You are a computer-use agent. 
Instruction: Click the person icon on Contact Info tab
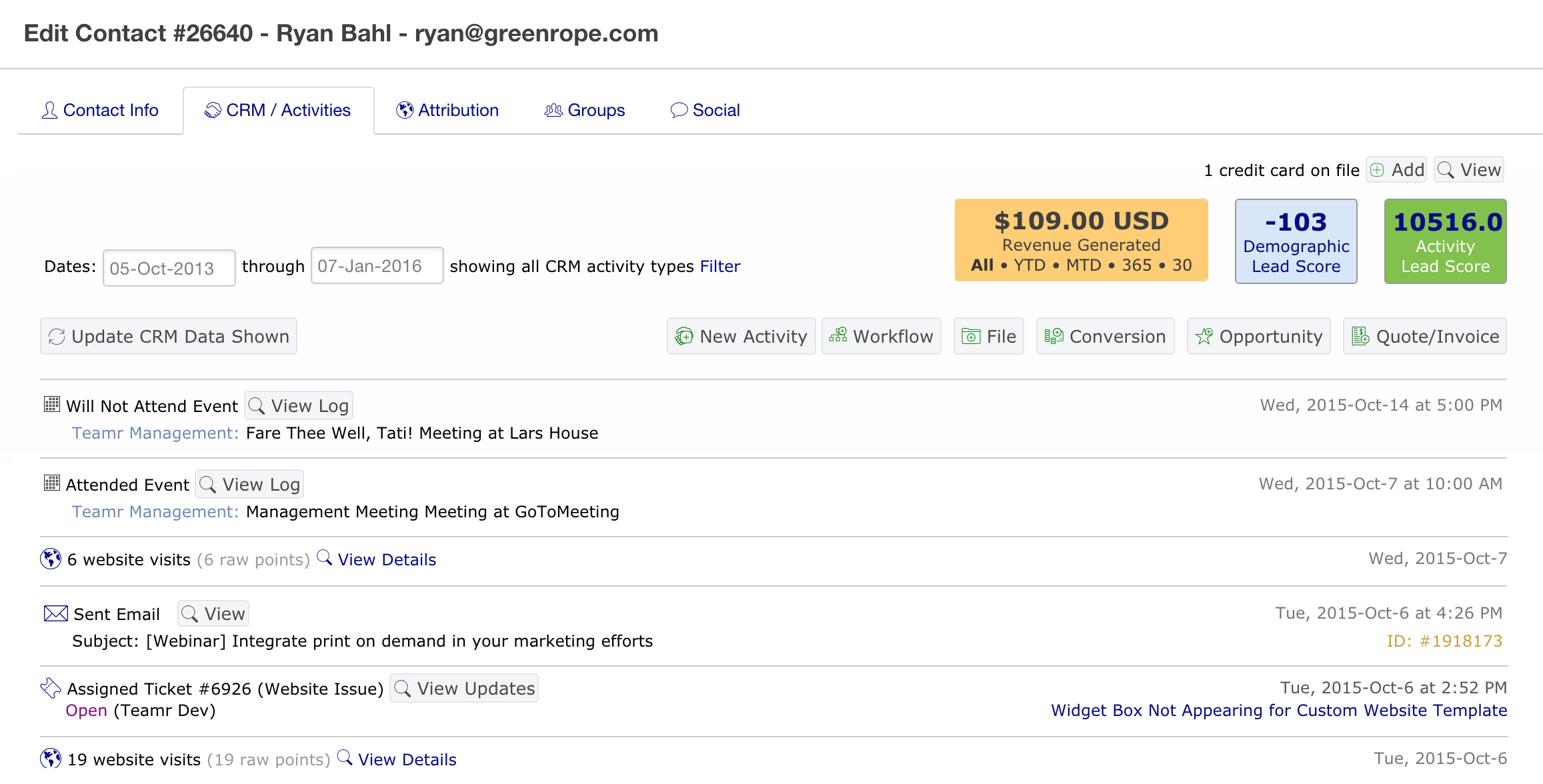[49, 111]
